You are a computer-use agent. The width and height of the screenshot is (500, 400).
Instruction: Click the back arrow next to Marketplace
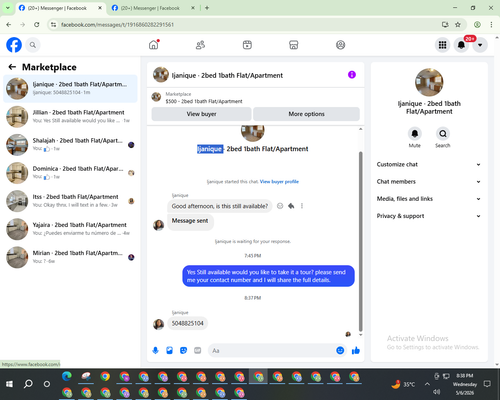click(12, 67)
